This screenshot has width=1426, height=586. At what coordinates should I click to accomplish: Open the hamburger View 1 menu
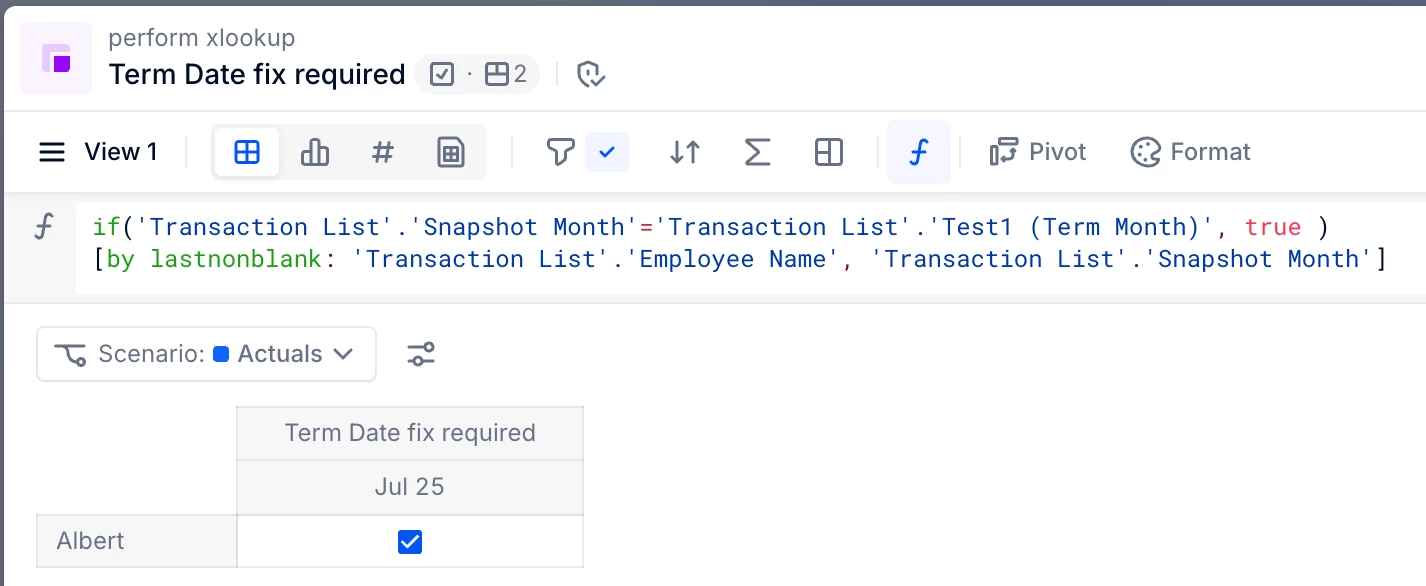coord(52,152)
